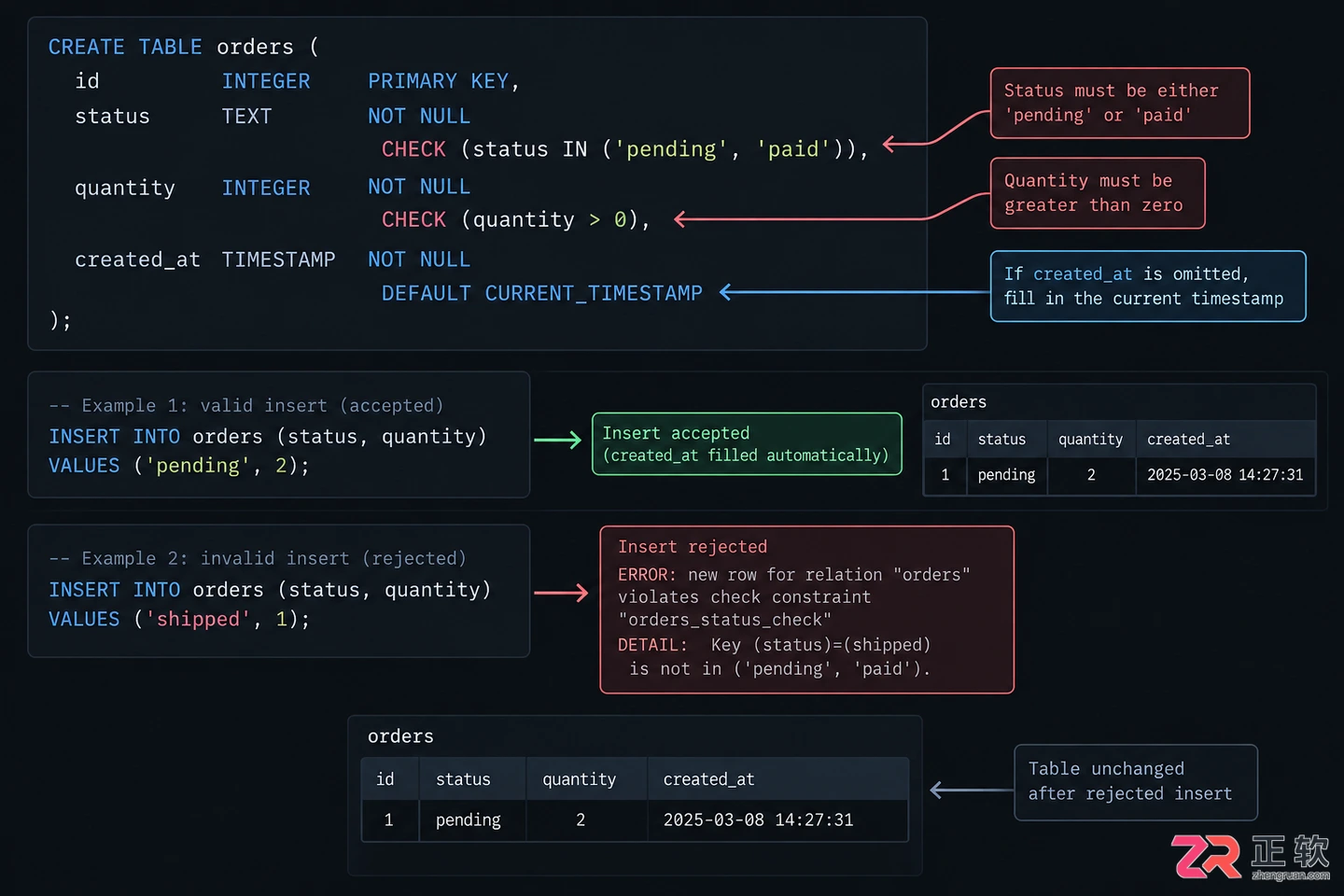Click orders title of table beside Insert accepted
This screenshot has width=1344, height=896.
[x=959, y=402]
